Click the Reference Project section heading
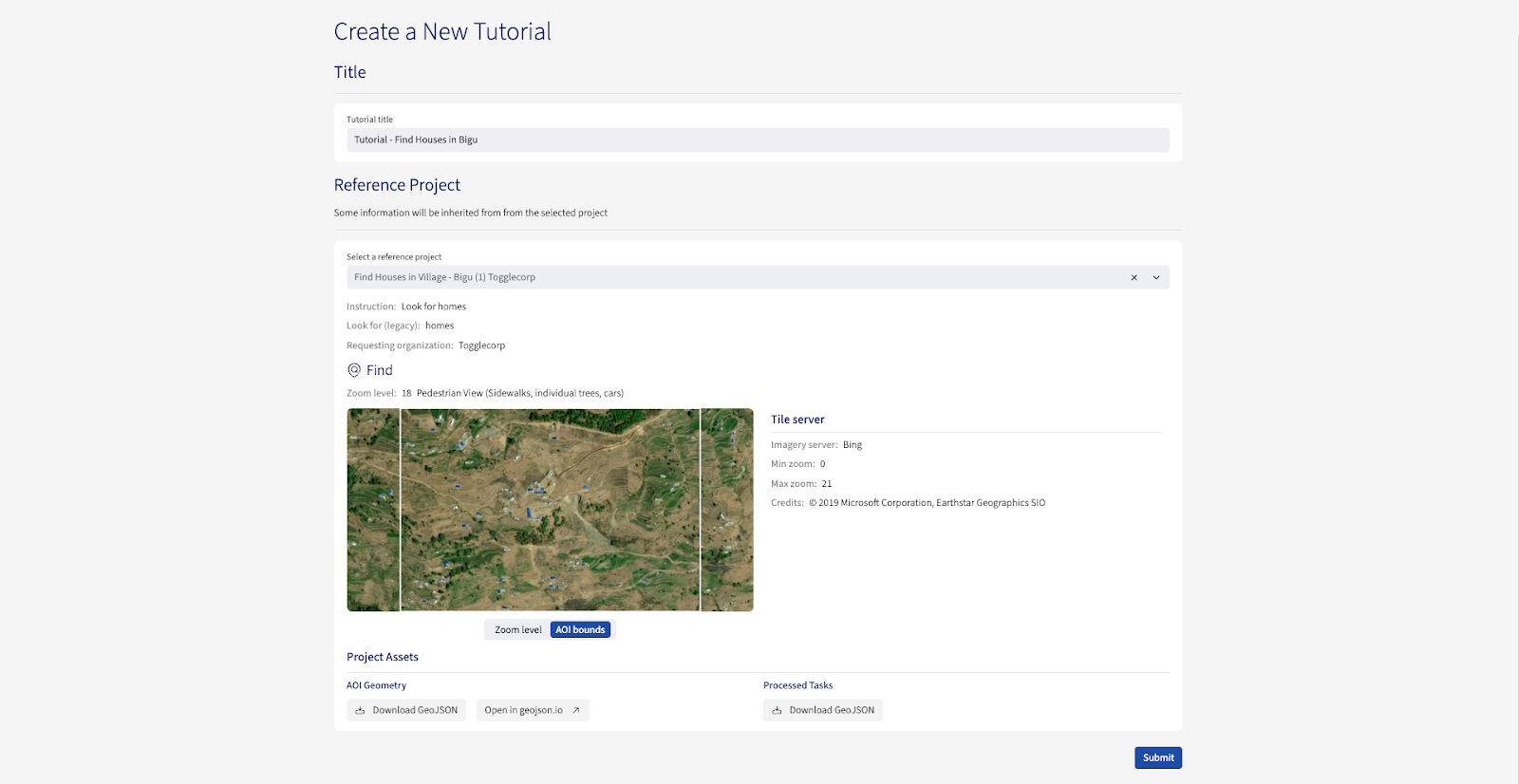 [397, 185]
